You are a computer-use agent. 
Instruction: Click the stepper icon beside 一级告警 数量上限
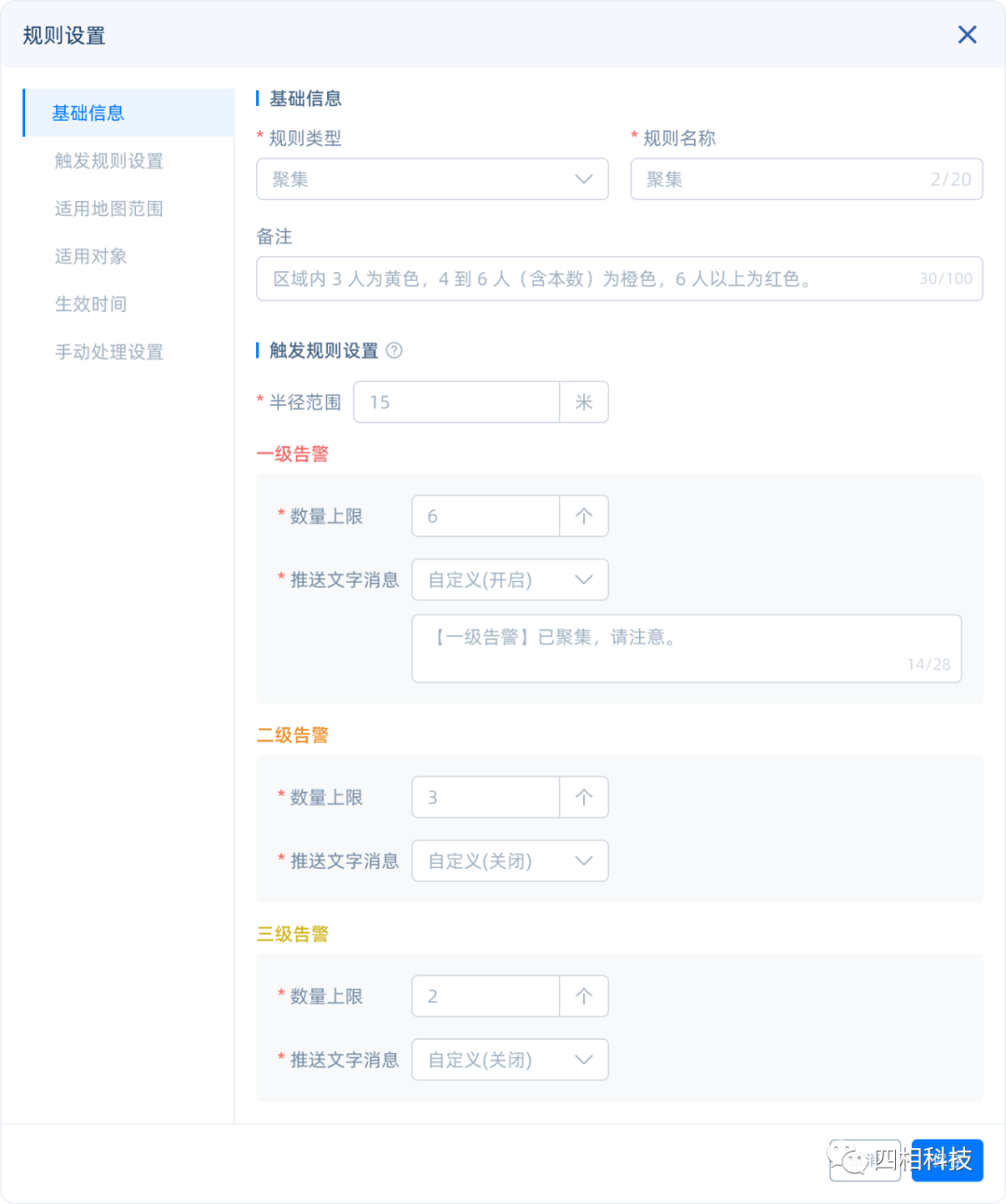click(x=583, y=516)
